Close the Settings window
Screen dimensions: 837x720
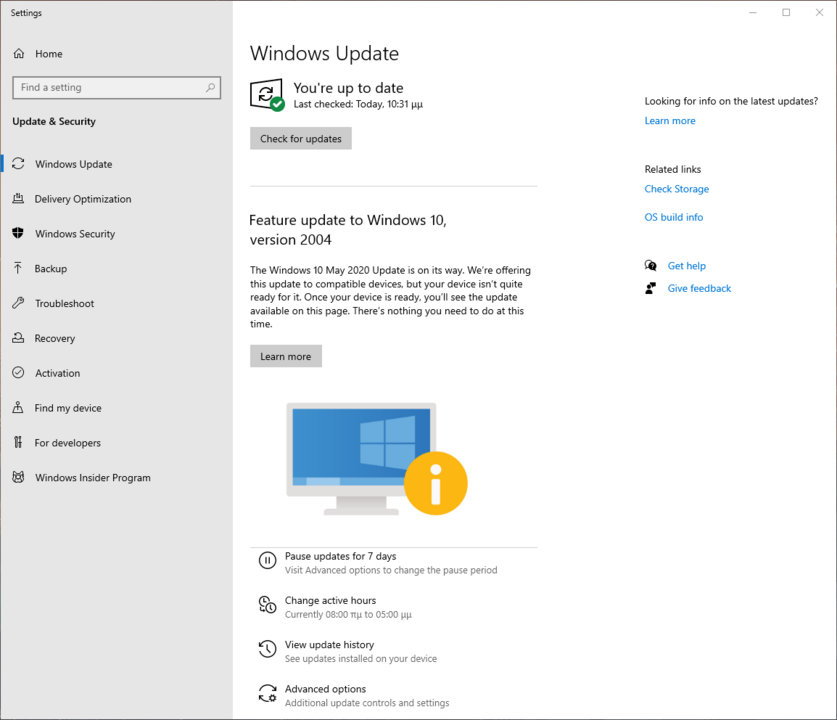pyautogui.click(x=819, y=12)
